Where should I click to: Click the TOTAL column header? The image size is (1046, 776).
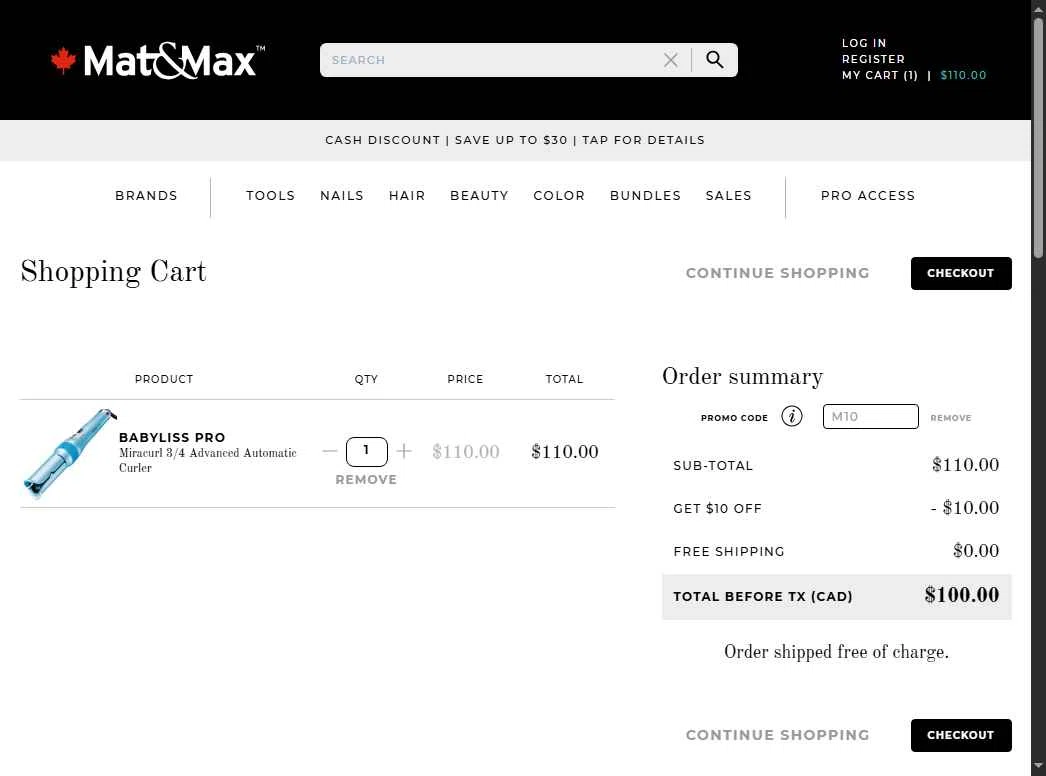coord(564,379)
